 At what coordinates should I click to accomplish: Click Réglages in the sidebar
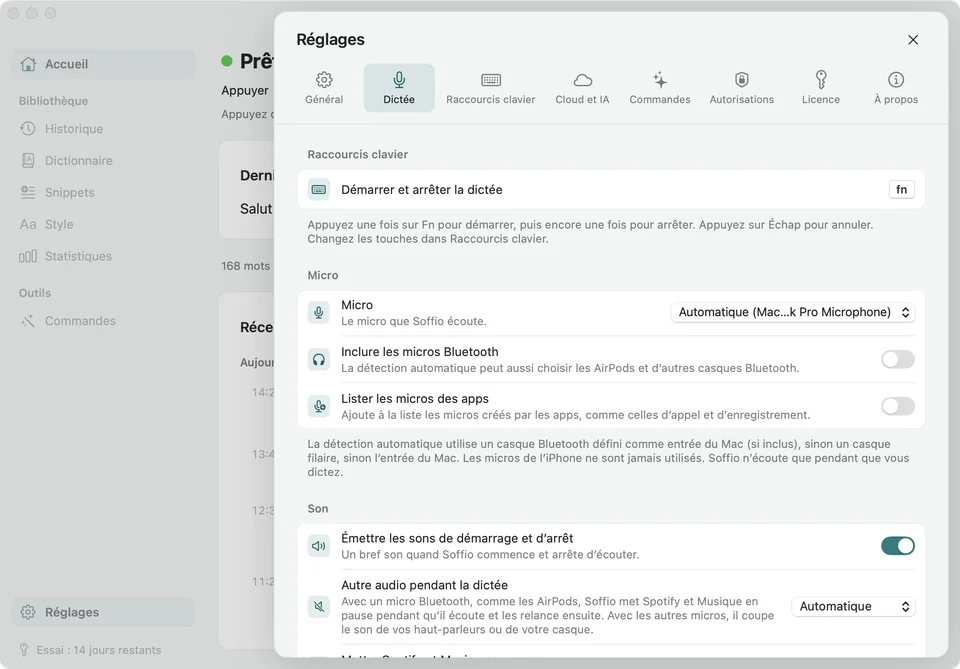103,612
